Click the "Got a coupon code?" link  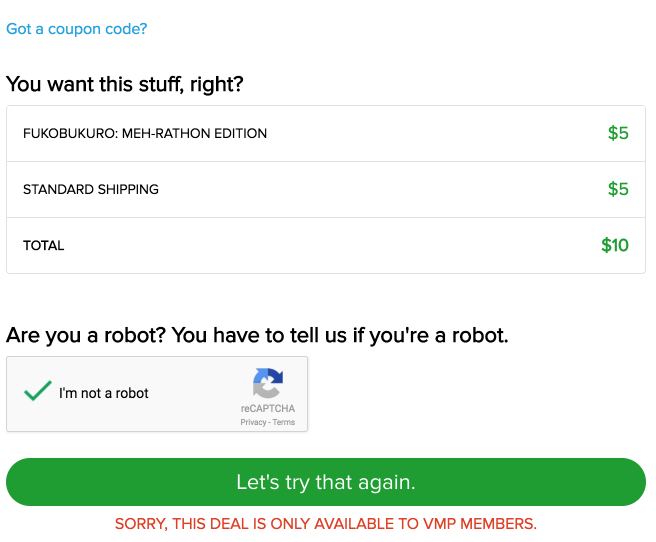76,29
